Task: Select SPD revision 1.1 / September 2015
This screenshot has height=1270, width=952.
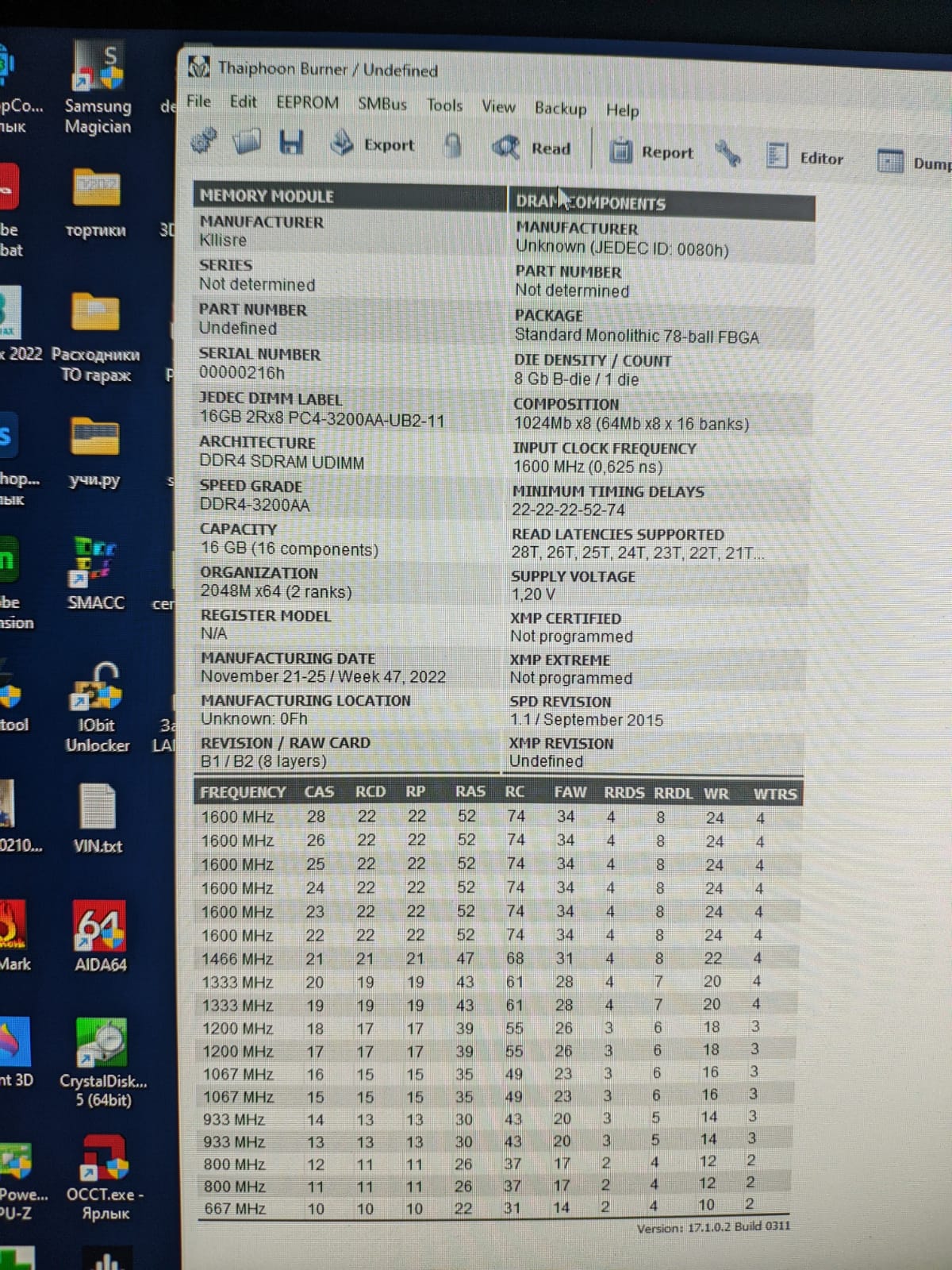Action: (x=586, y=719)
